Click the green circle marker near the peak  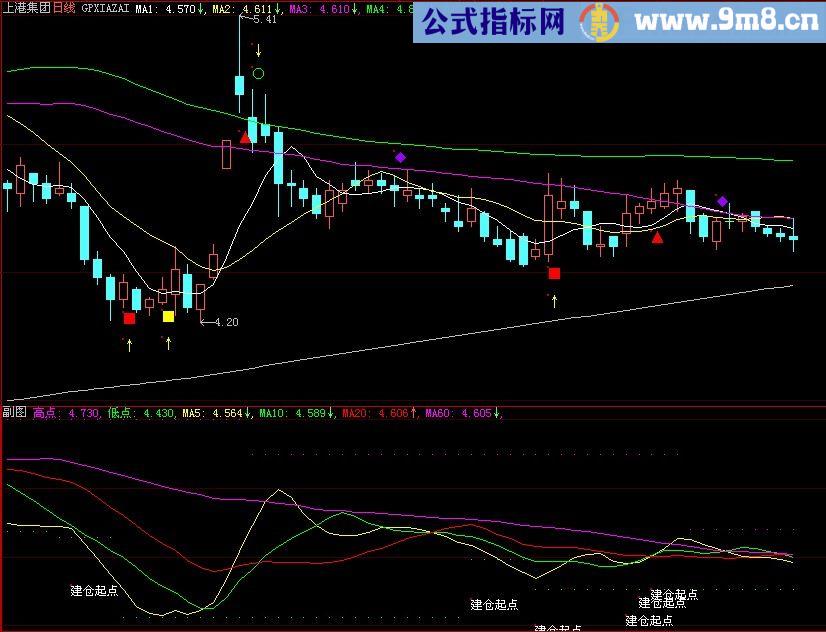pyautogui.click(x=258, y=73)
